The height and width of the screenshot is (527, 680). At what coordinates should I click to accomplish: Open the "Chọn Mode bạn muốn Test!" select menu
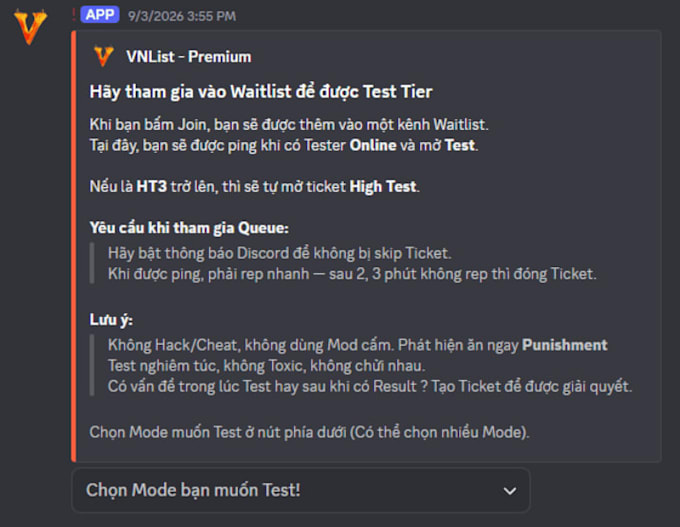tap(301, 491)
